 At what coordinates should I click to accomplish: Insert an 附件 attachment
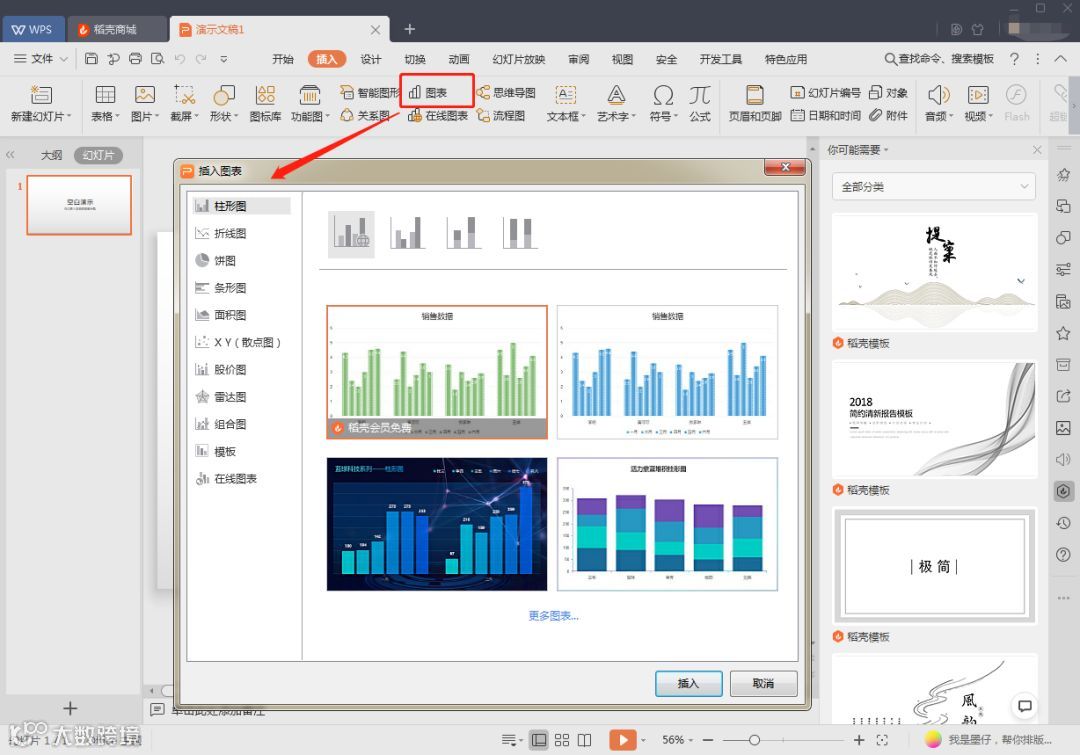[x=888, y=115]
